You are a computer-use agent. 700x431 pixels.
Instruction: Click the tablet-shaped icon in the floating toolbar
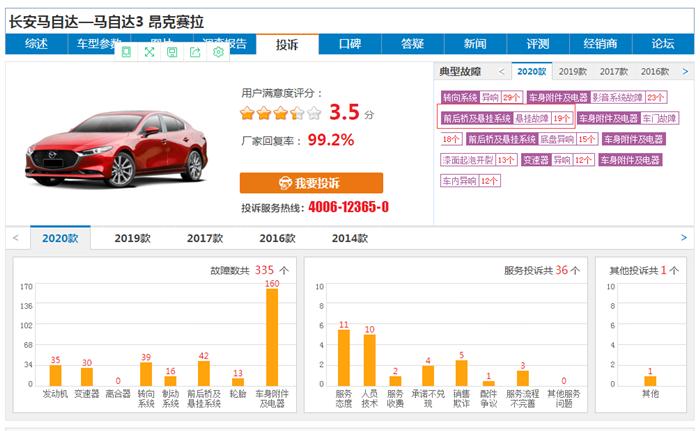click(x=126, y=52)
